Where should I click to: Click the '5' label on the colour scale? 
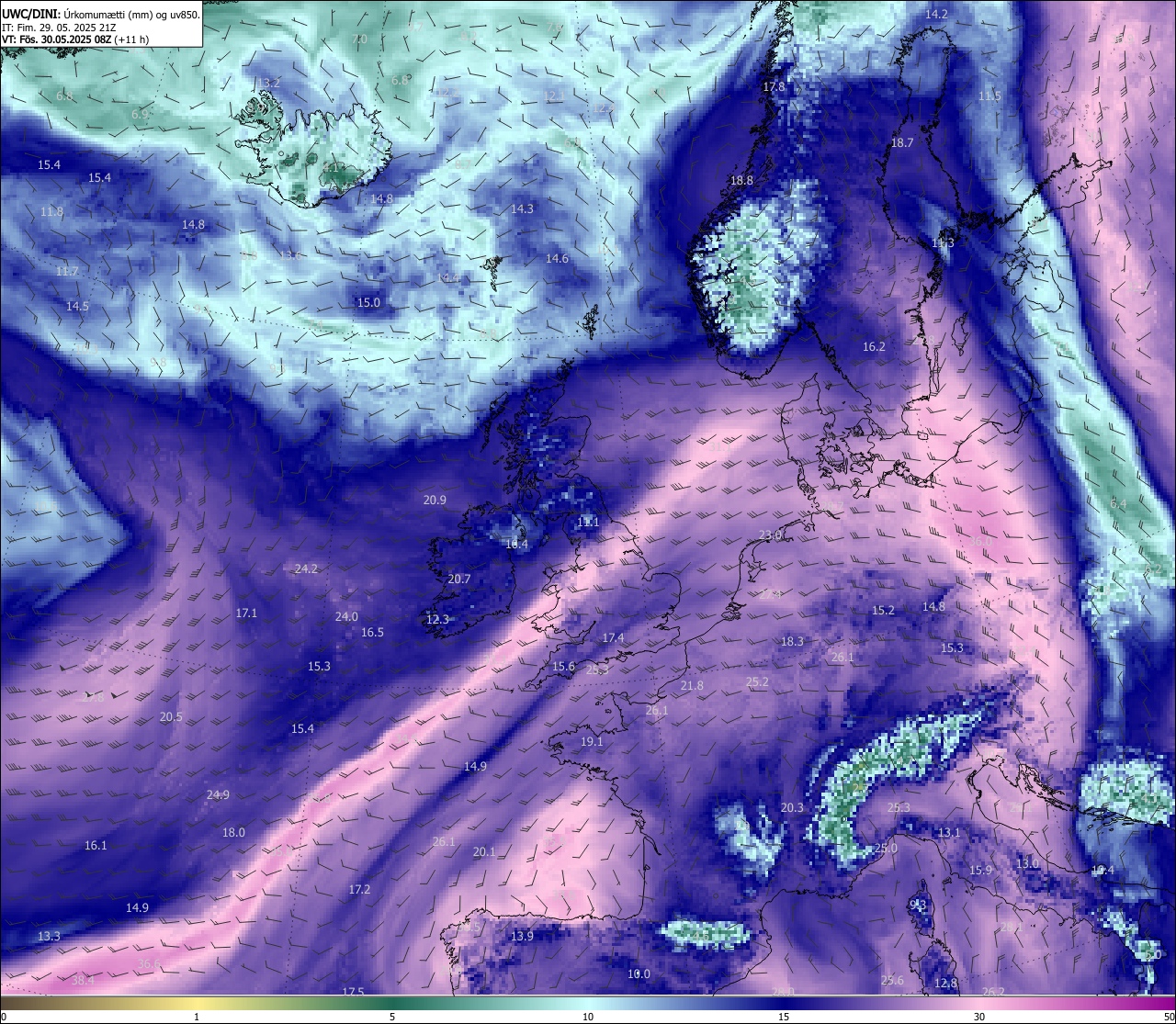coord(392,1017)
